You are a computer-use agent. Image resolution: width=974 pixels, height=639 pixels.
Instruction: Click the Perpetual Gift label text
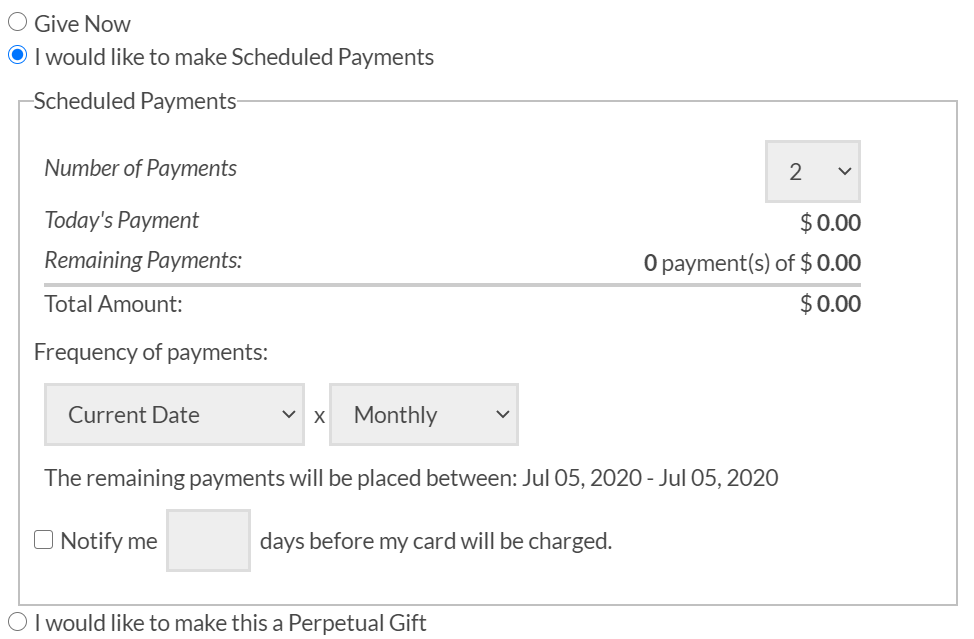click(230, 622)
